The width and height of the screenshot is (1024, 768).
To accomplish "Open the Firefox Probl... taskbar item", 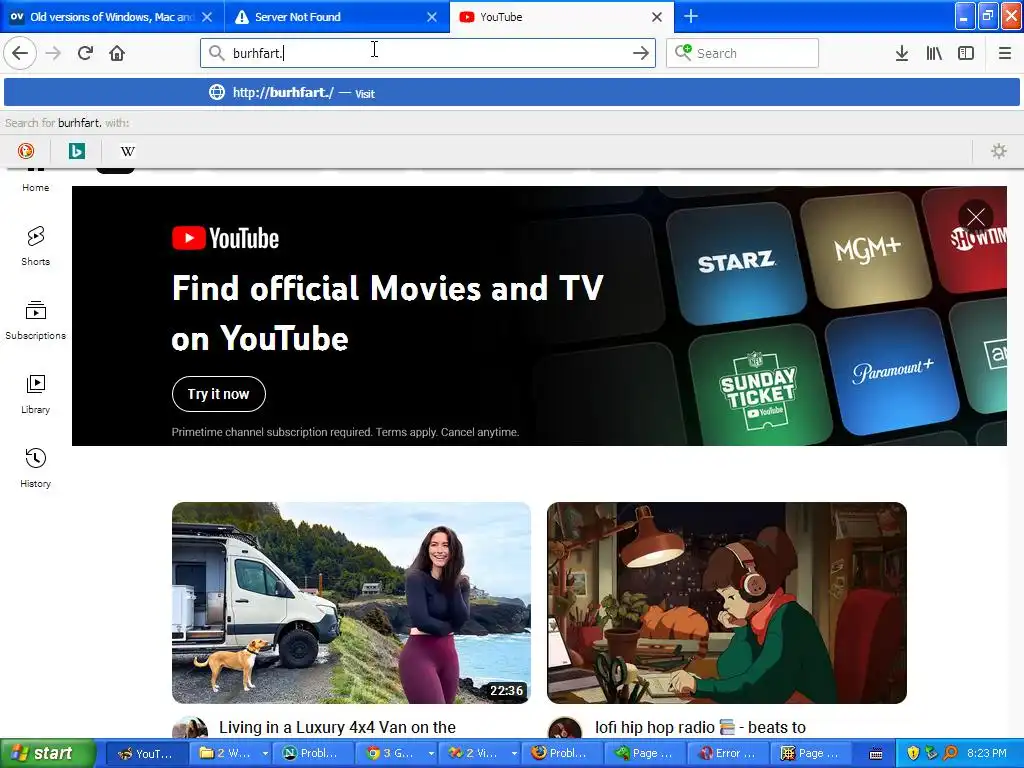I will tap(562, 754).
